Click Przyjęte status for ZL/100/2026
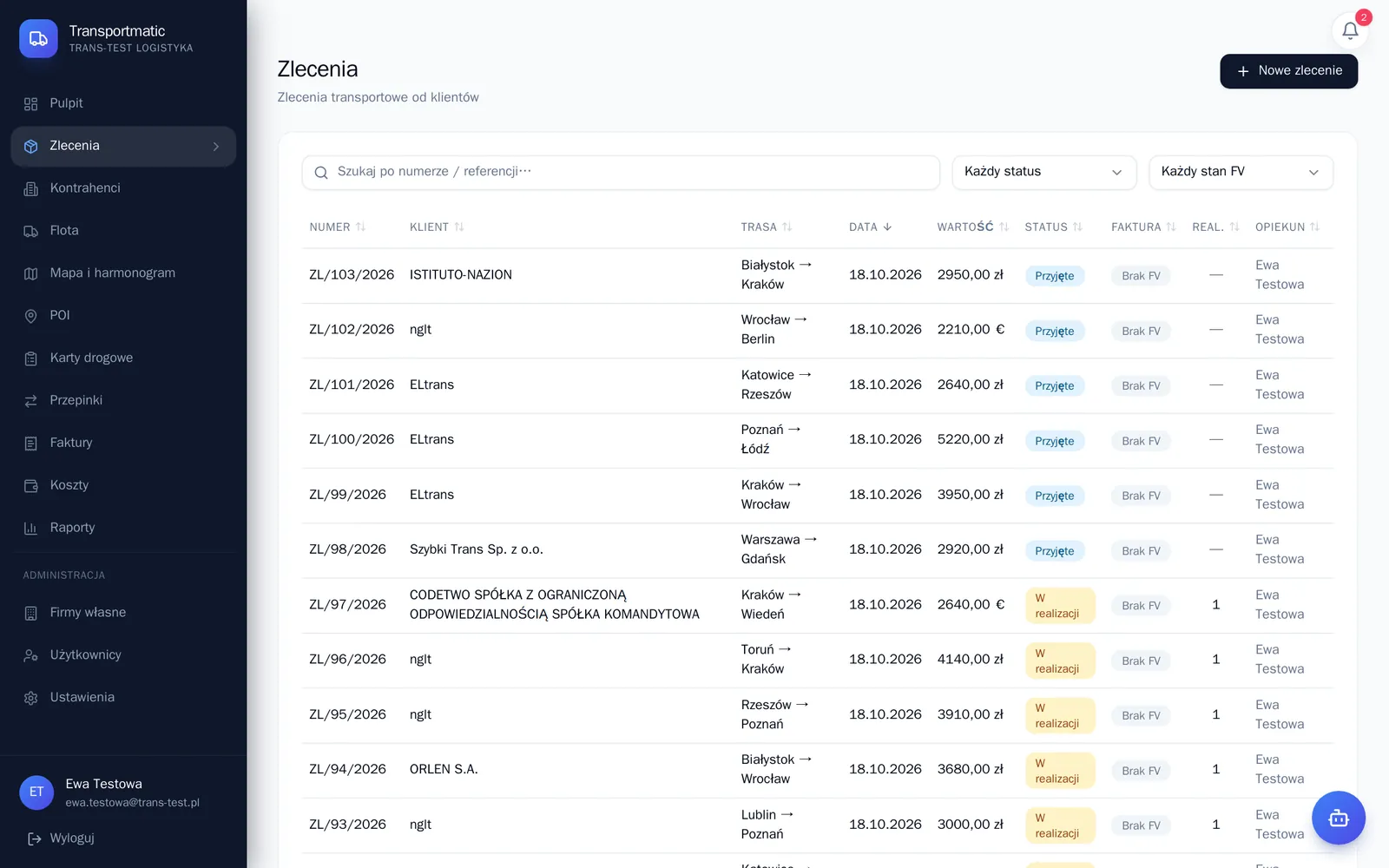1389x868 pixels. point(1054,441)
